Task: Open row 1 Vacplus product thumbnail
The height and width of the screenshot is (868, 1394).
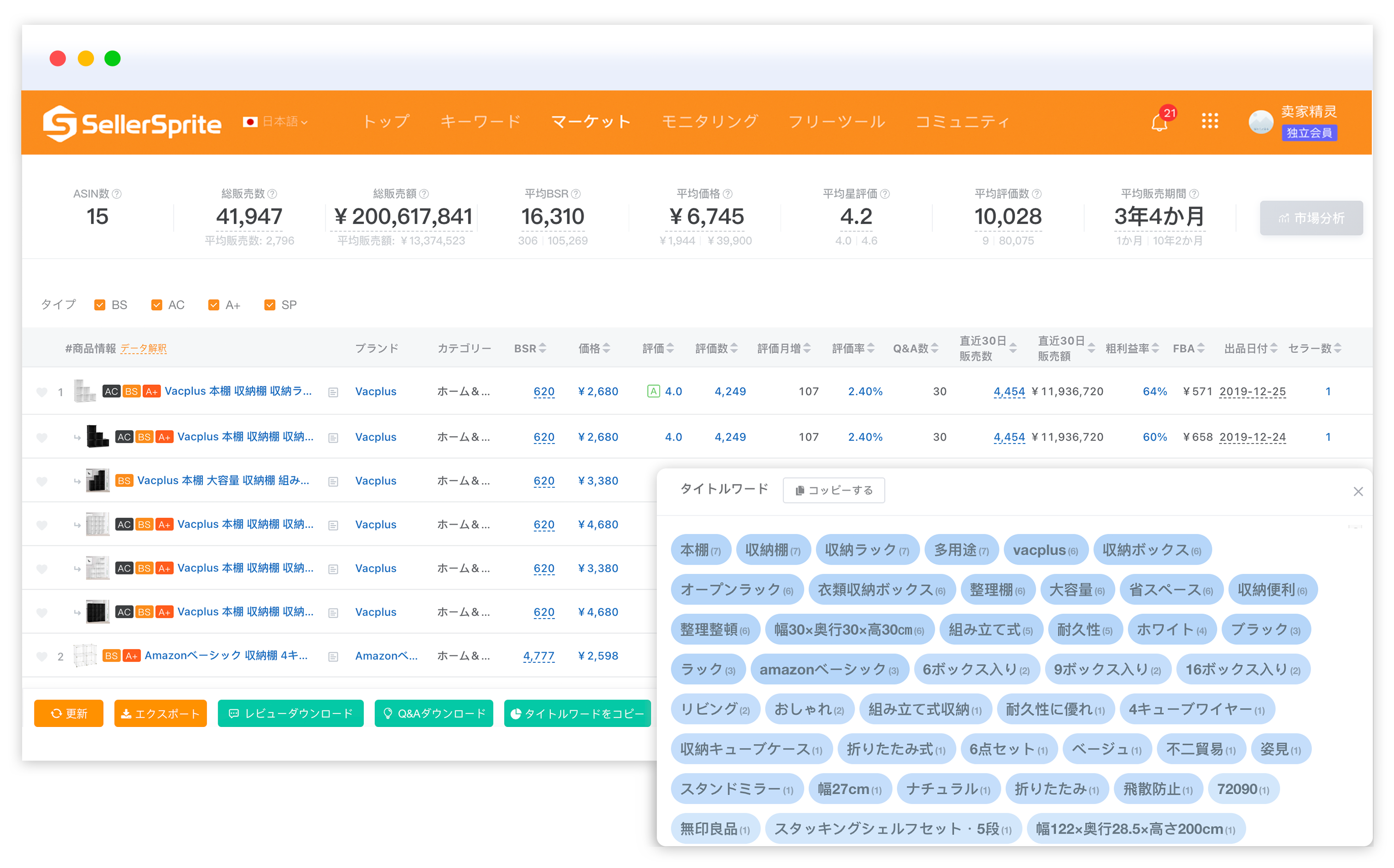Action: click(x=85, y=391)
